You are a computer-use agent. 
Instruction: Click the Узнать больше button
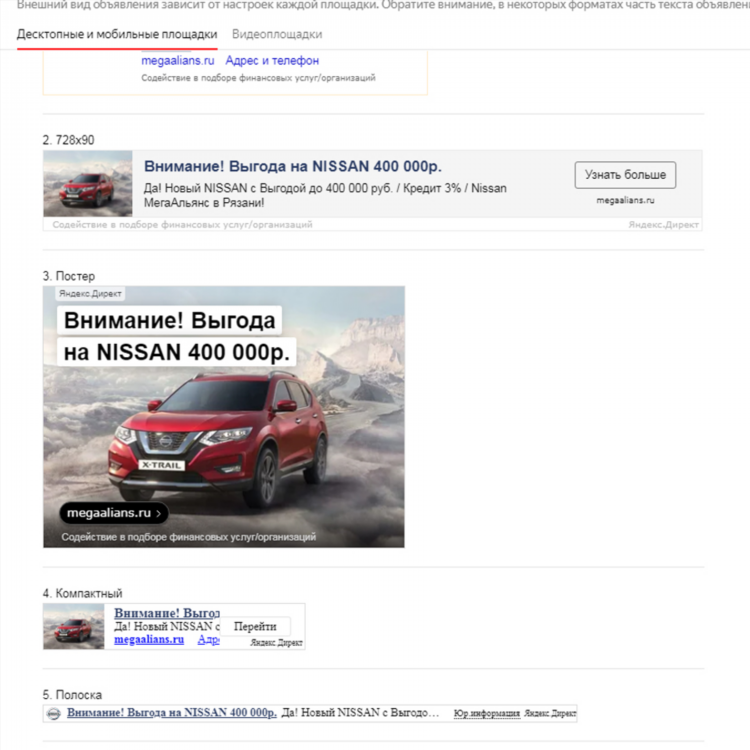click(625, 175)
